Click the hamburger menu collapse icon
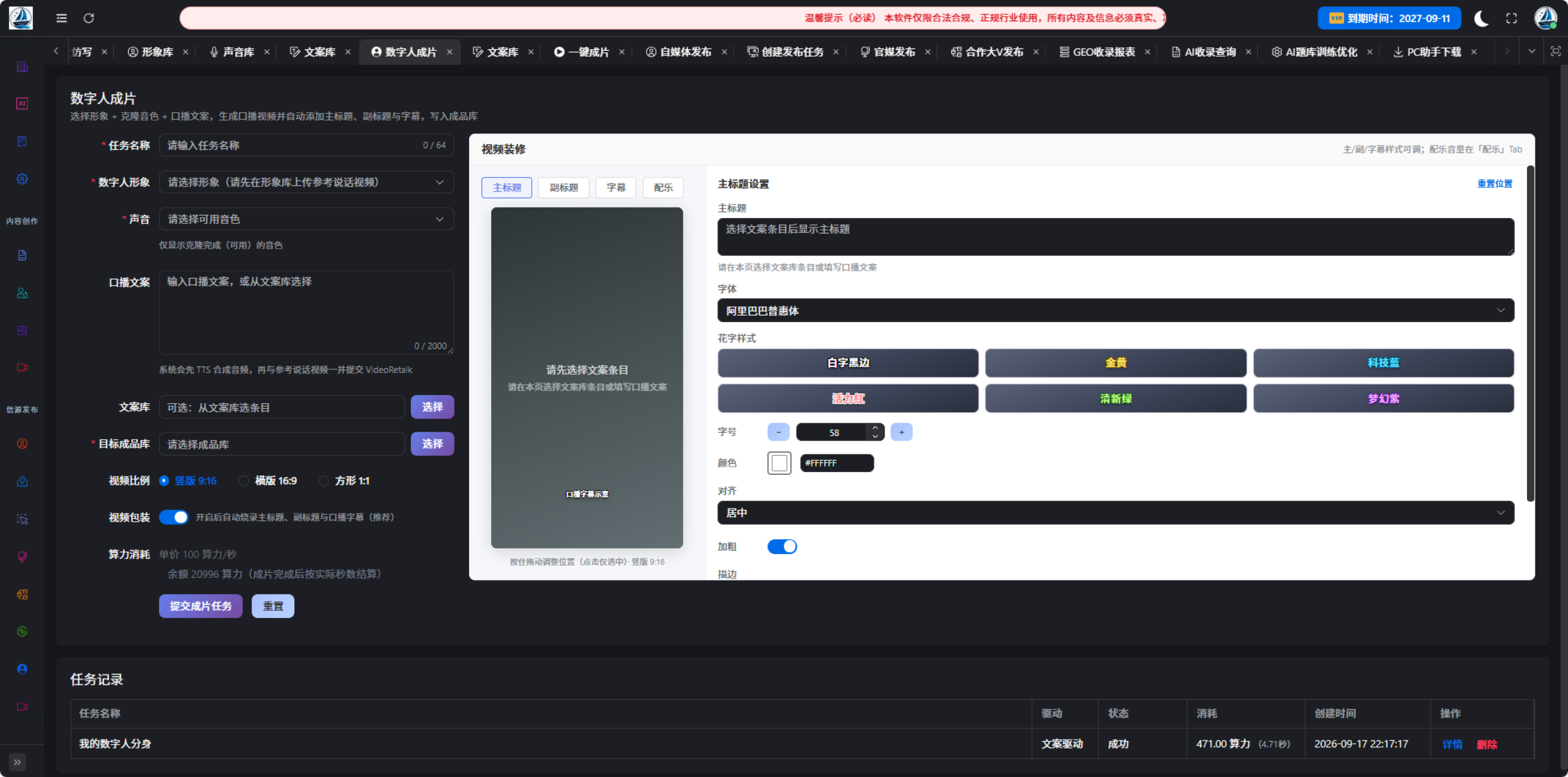Image resolution: width=1568 pixels, height=777 pixels. coord(62,18)
